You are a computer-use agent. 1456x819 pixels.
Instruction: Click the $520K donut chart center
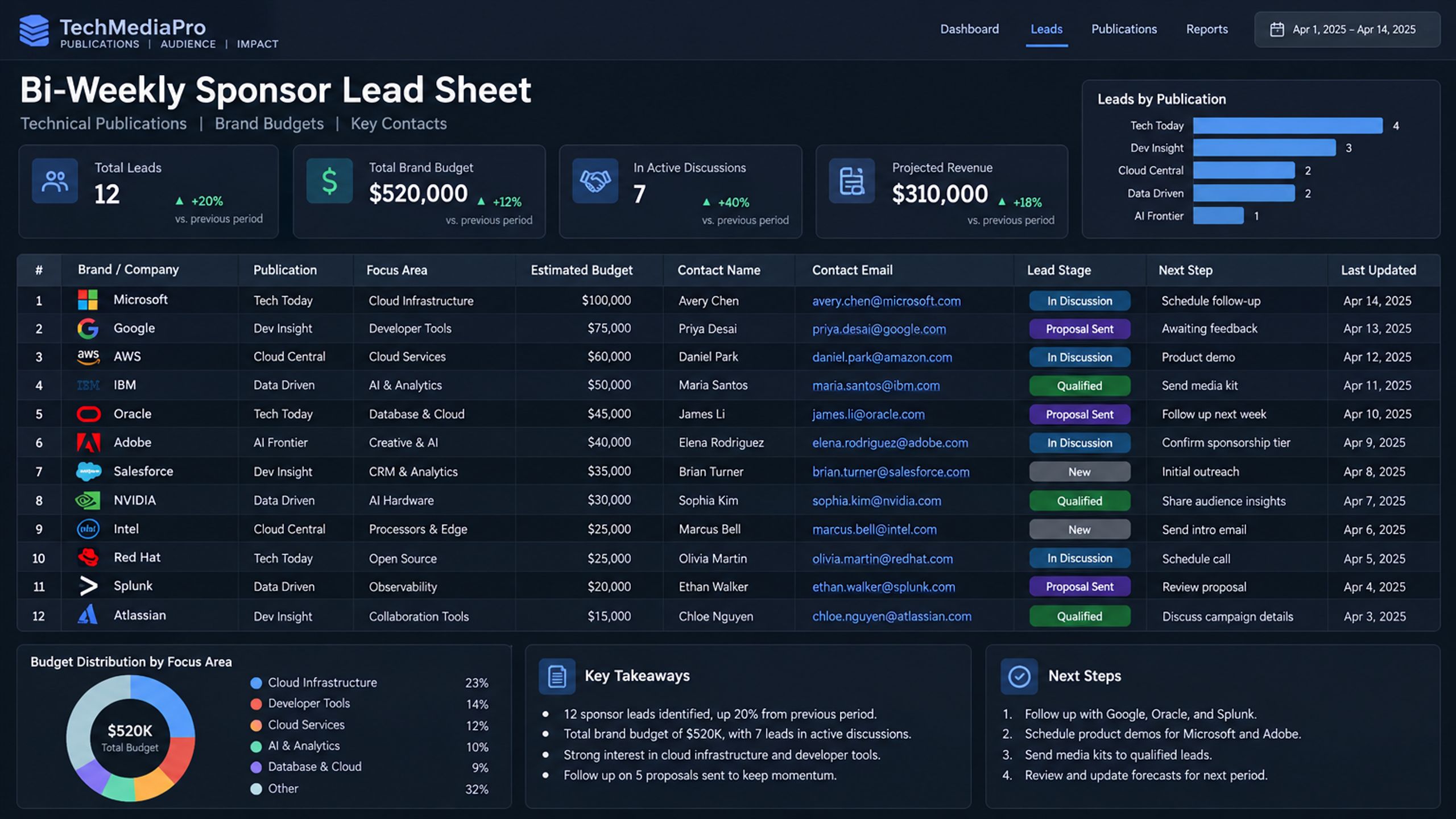tap(130, 738)
